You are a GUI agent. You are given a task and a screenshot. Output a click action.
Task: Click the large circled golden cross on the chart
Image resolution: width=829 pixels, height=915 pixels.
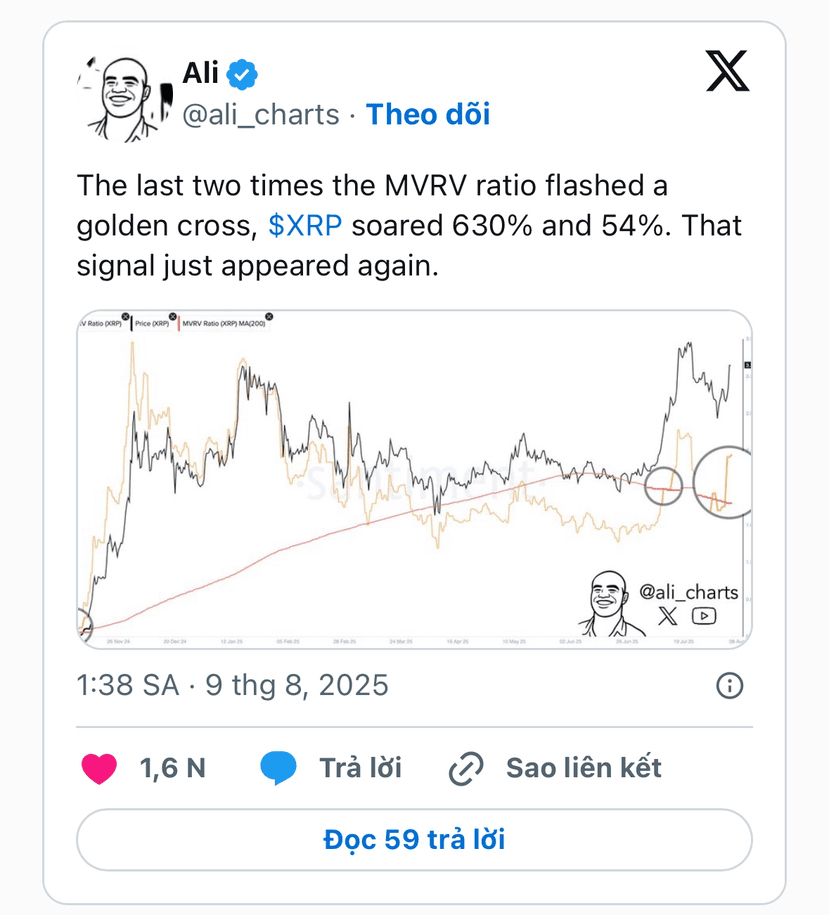722,482
